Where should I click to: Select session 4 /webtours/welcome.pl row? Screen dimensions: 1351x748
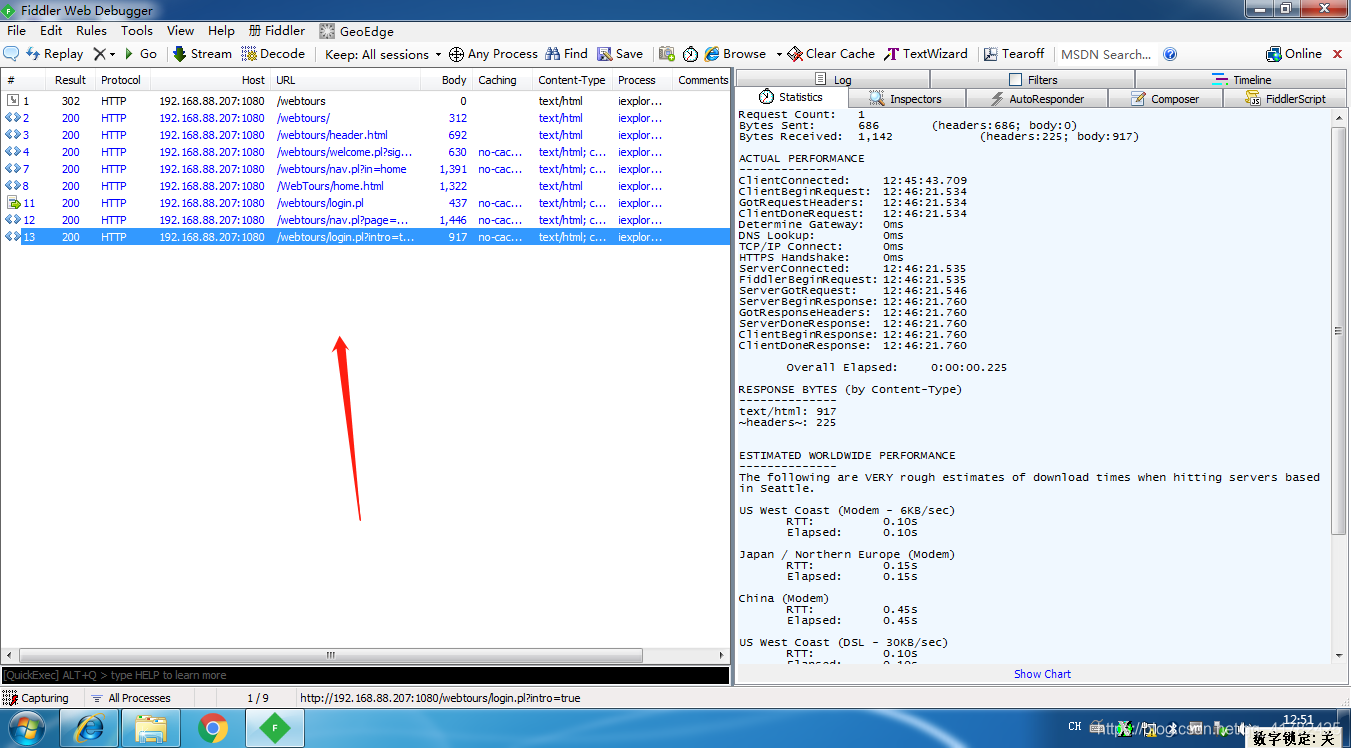point(365,152)
